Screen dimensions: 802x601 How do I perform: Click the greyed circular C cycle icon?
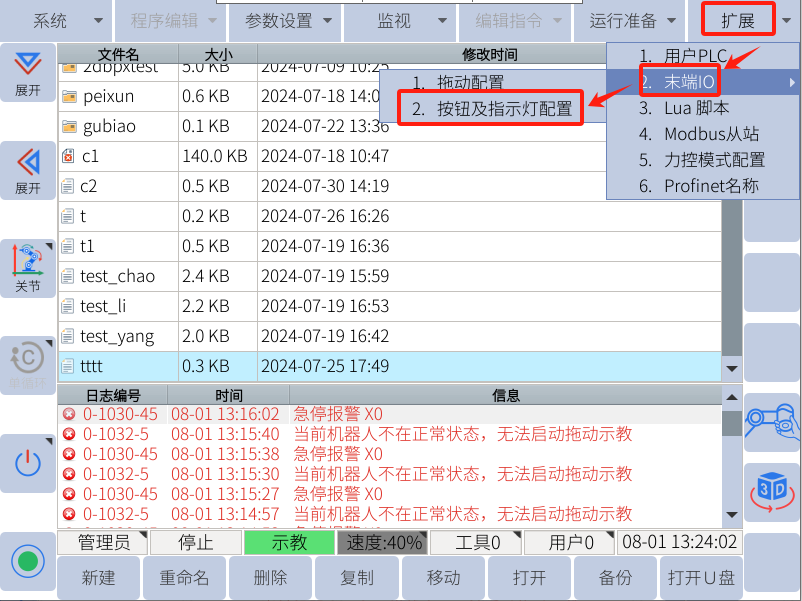pos(27,364)
